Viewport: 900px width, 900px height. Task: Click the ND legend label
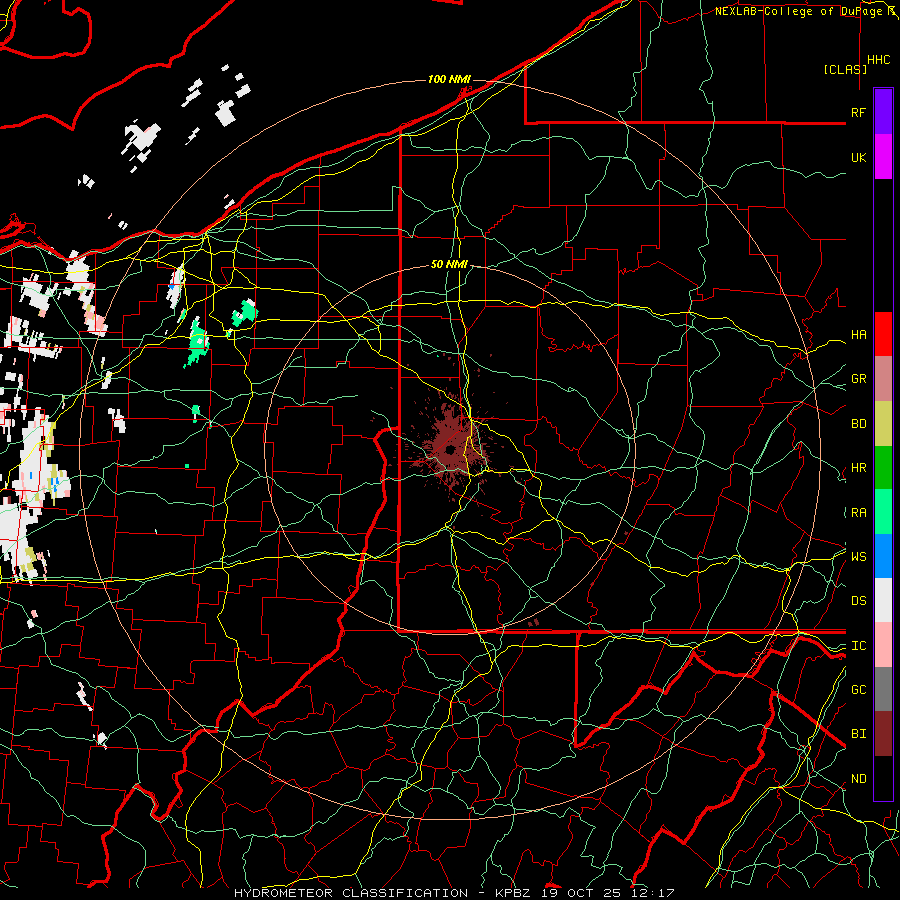pos(858,779)
